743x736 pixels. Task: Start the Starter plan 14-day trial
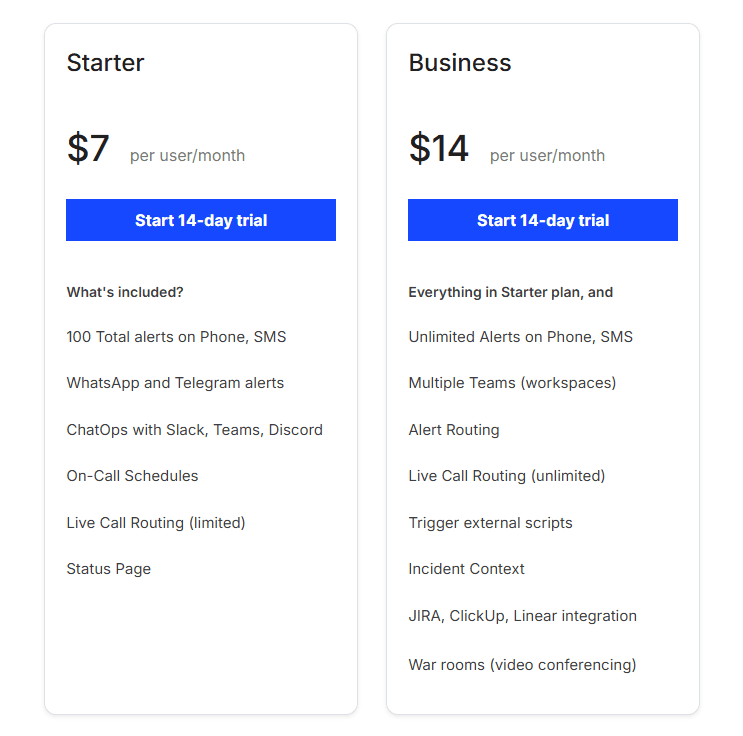coord(201,220)
